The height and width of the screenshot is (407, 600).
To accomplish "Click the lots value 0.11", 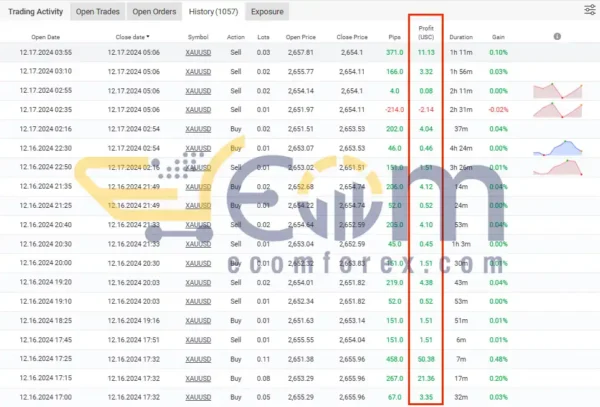I will 263,359.
